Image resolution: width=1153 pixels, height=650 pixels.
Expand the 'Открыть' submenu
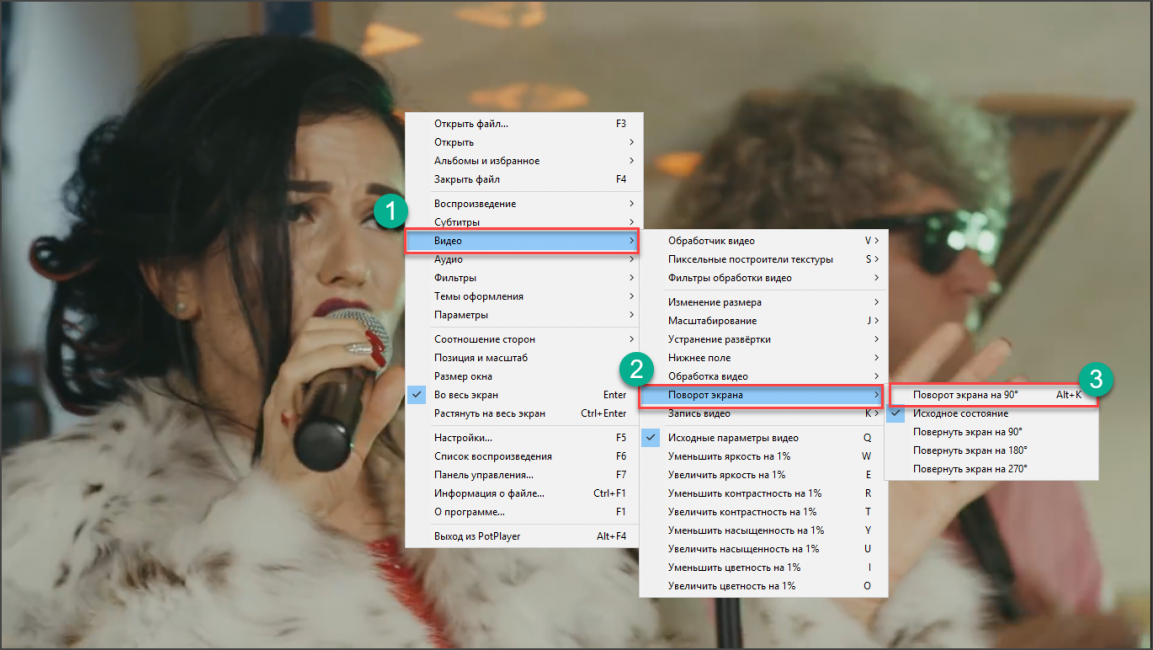524,142
